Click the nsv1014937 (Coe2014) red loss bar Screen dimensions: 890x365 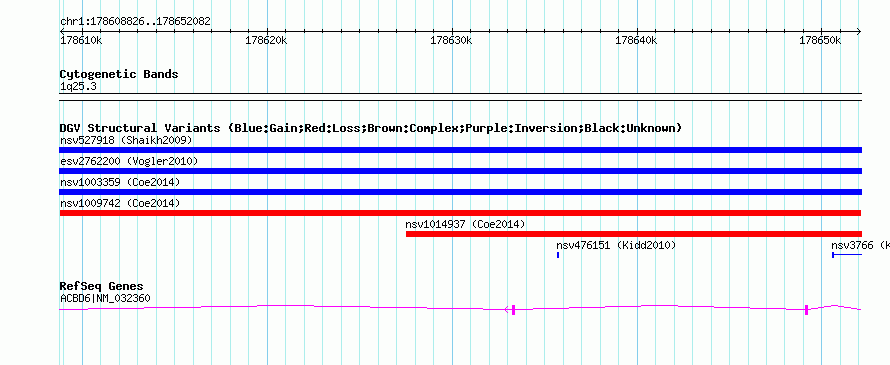pyautogui.click(x=634, y=234)
